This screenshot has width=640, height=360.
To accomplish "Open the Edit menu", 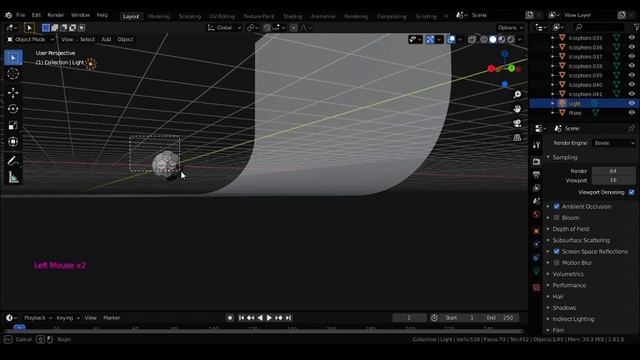I will coord(36,15).
